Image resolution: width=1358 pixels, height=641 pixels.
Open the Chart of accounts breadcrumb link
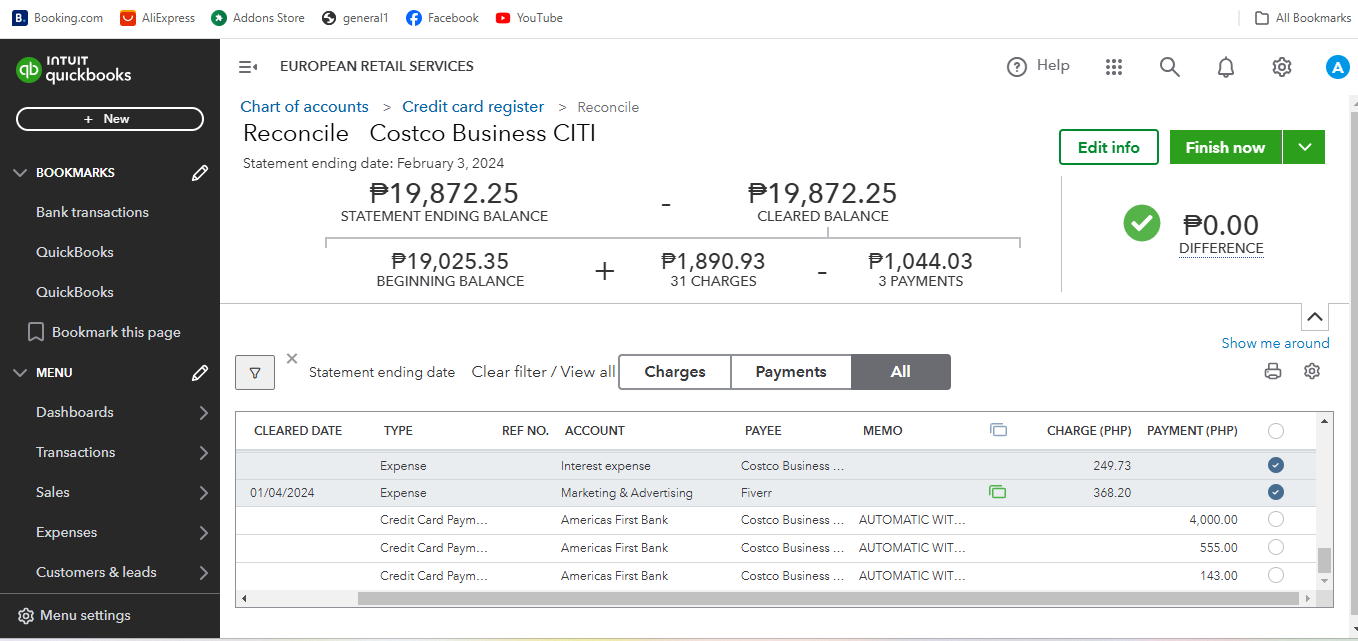(304, 107)
